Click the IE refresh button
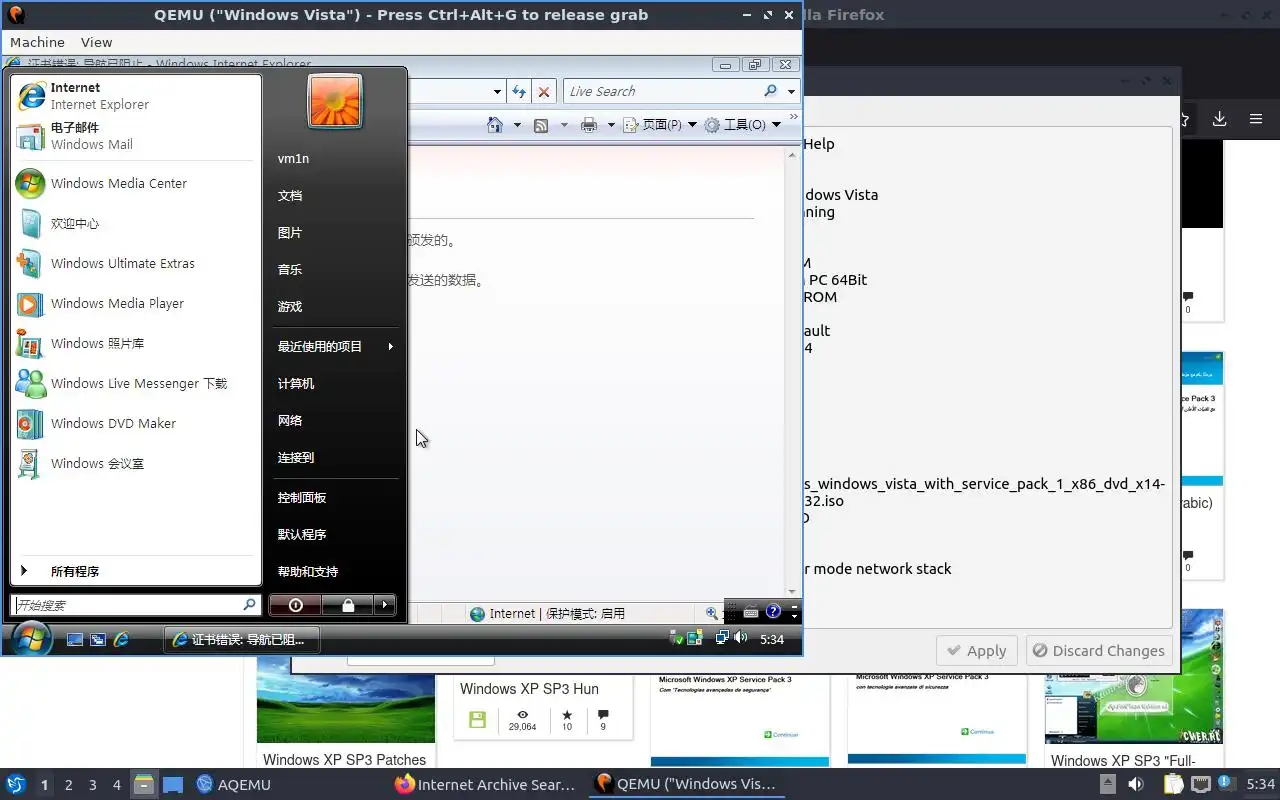The height and width of the screenshot is (800, 1280). (519, 91)
